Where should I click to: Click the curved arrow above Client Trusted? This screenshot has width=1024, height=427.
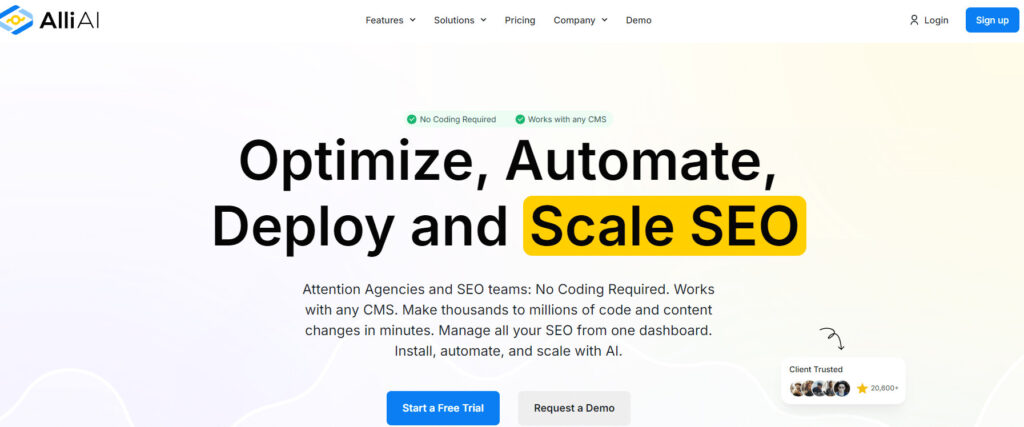click(x=832, y=338)
